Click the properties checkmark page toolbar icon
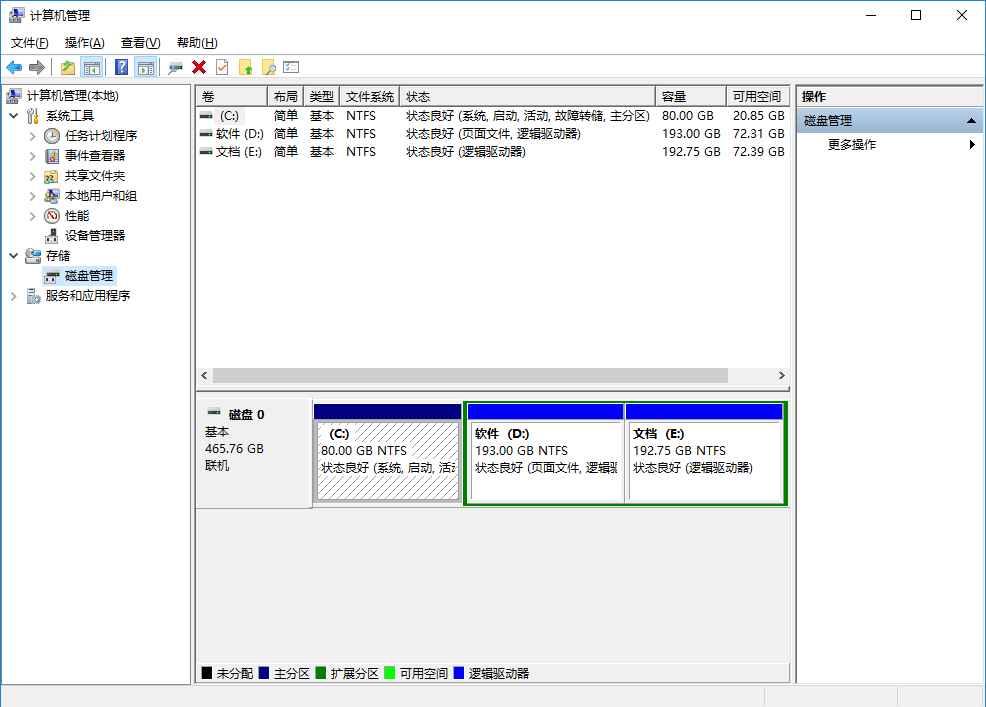 coord(222,67)
